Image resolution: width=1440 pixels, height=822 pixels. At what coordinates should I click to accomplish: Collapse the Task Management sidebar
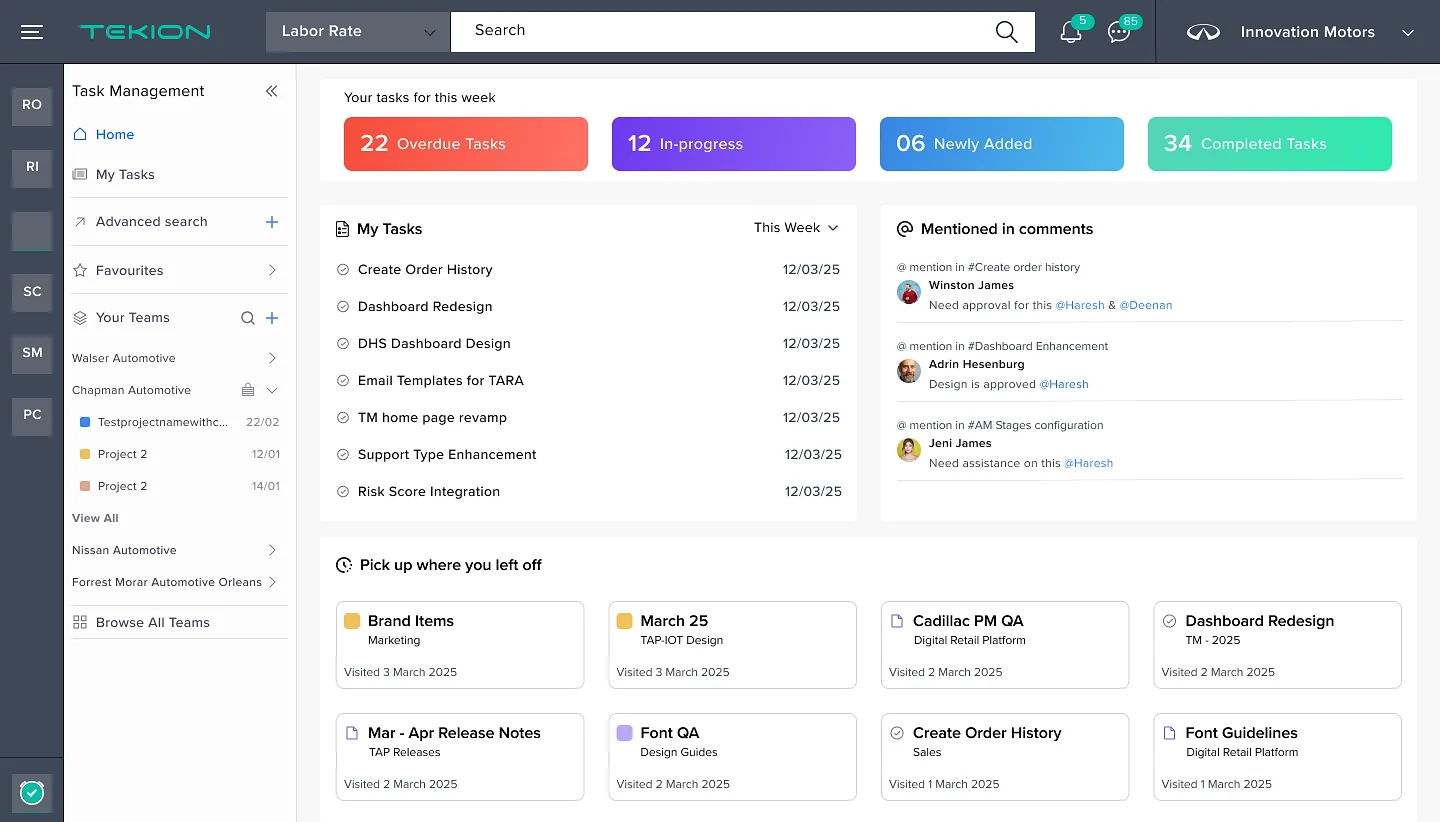pyautogui.click(x=271, y=91)
